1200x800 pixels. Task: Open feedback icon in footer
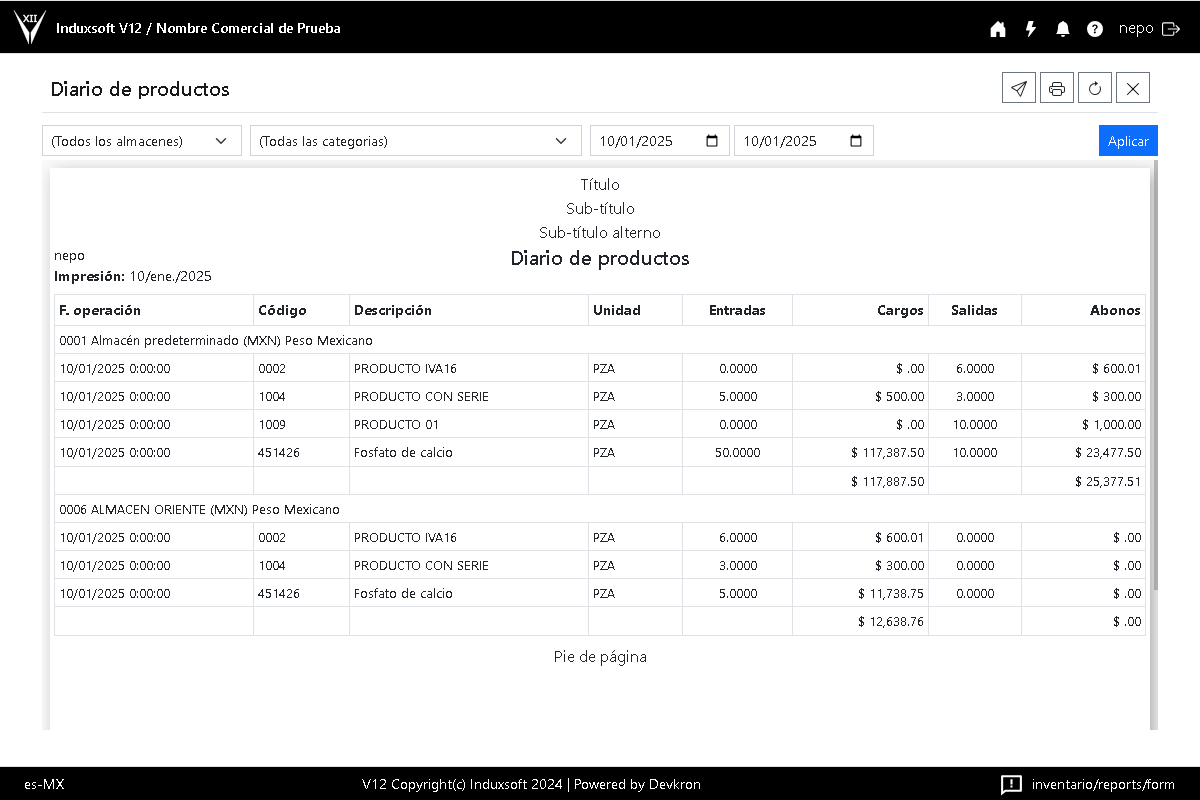1011,784
